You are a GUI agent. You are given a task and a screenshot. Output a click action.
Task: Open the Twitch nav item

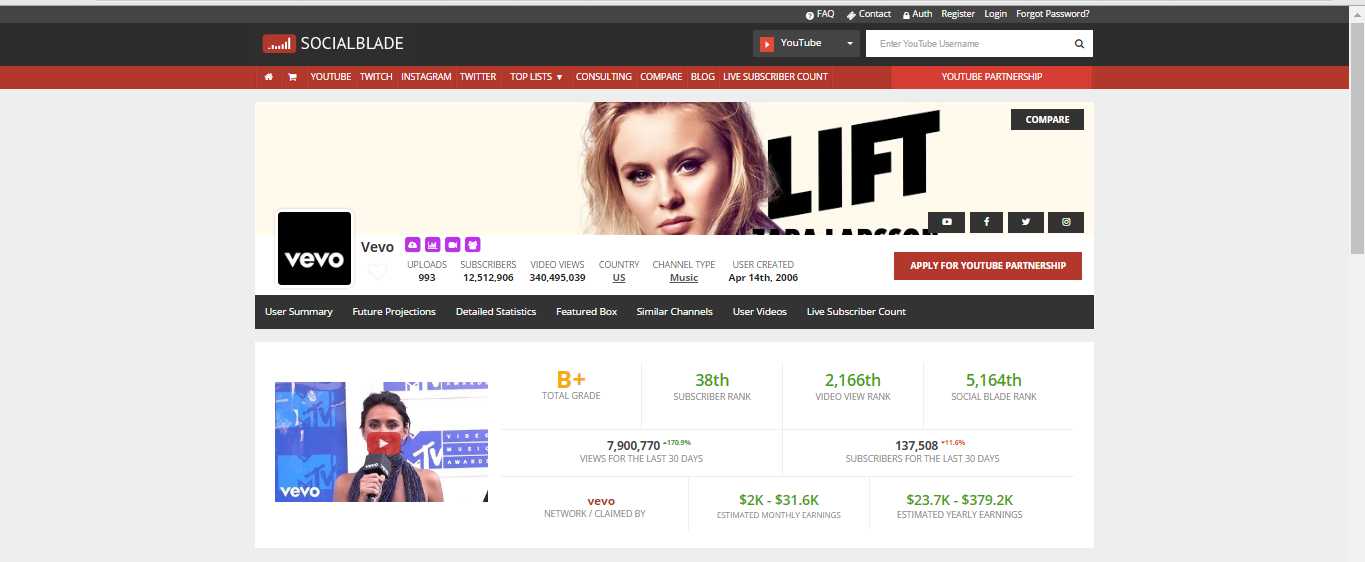(x=376, y=77)
